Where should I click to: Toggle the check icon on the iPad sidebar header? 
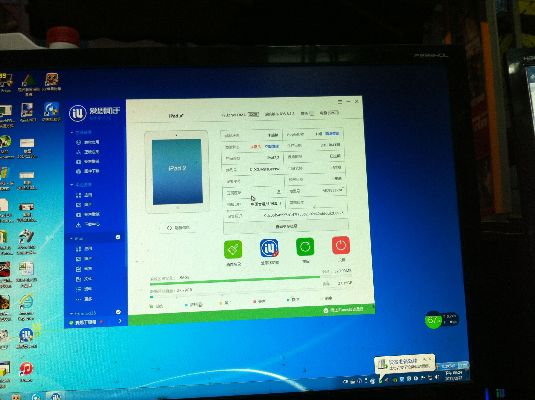(118, 237)
